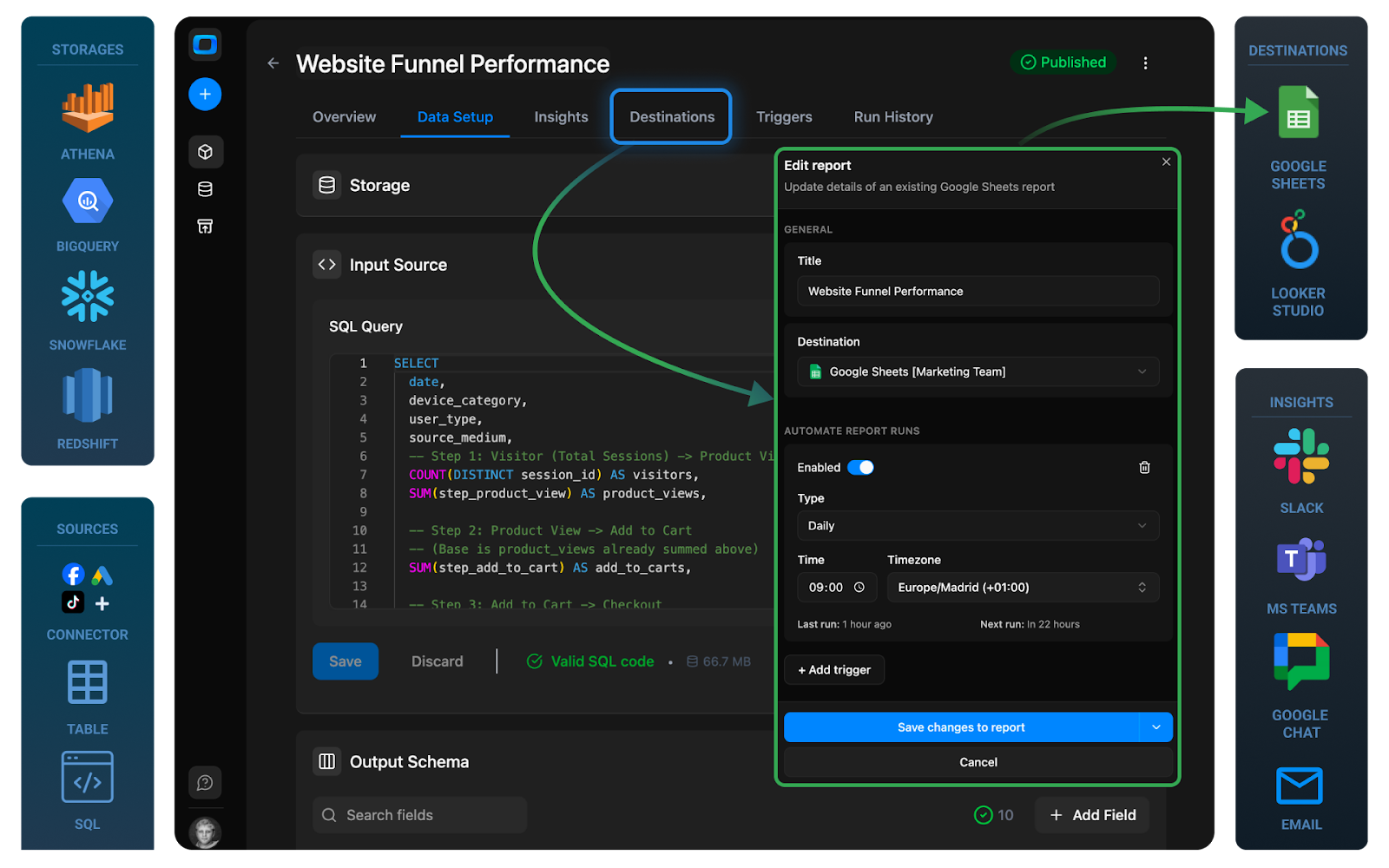Click Save changes to report
This screenshot has height=868, width=1389.
tap(961, 727)
